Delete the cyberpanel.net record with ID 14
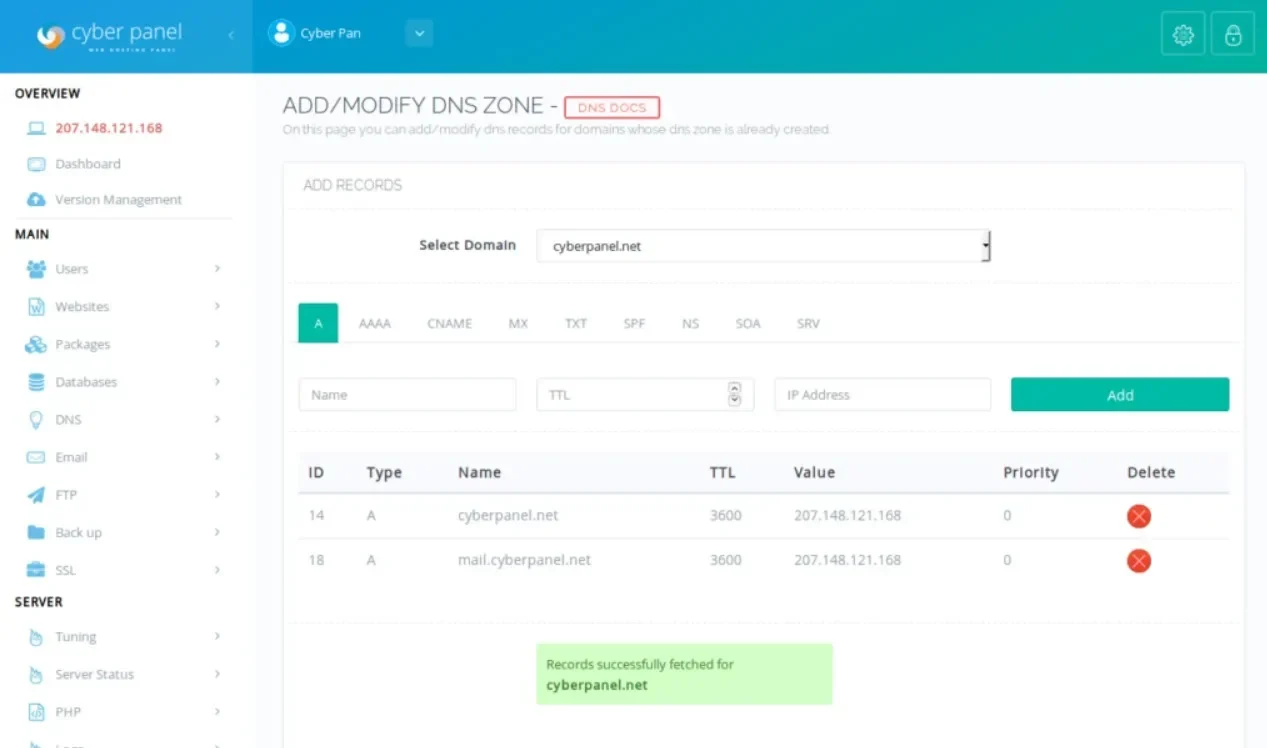Image resolution: width=1267 pixels, height=748 pixels. [1138, 516]
